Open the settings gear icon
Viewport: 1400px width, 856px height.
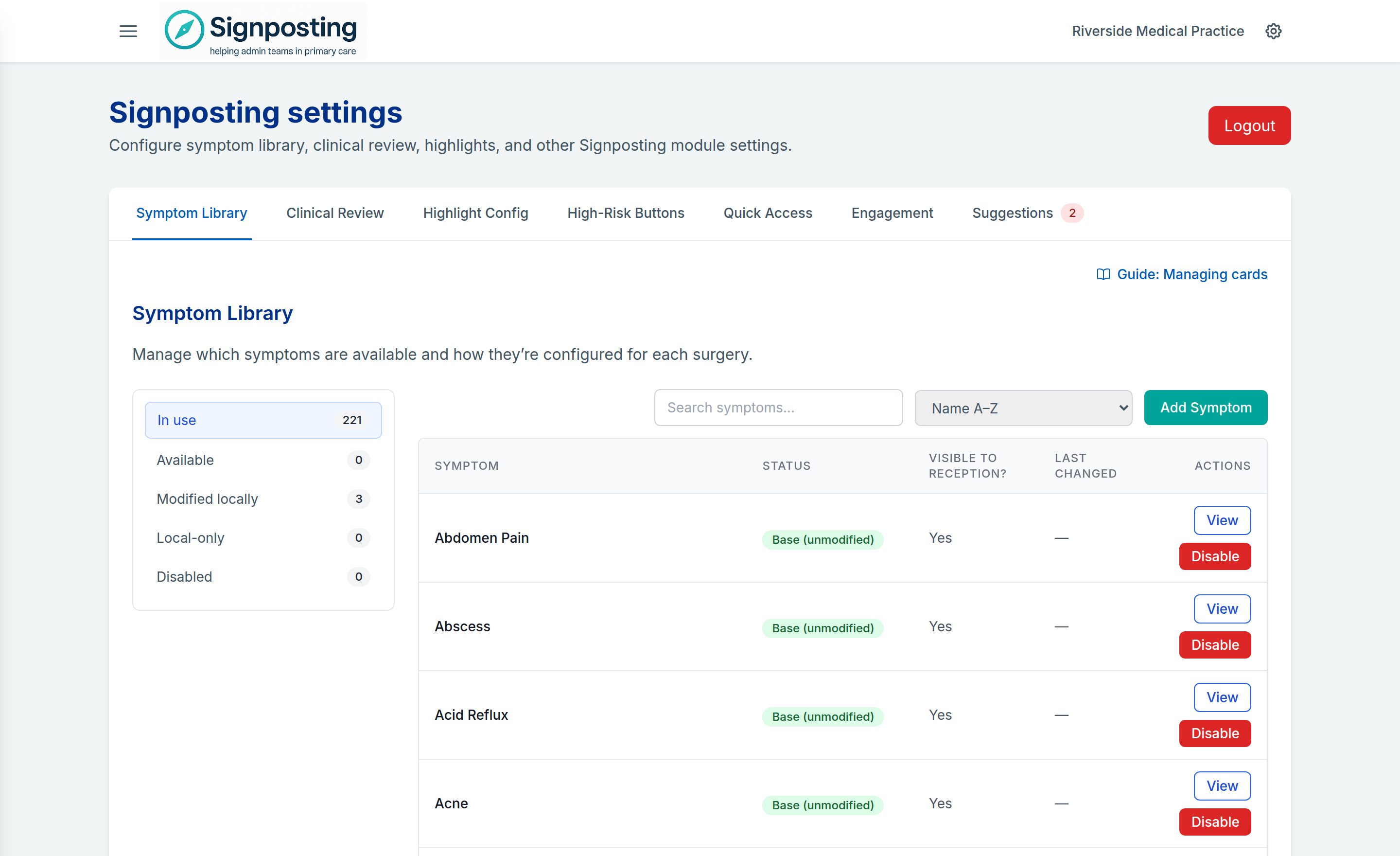tap(1273, 31)
